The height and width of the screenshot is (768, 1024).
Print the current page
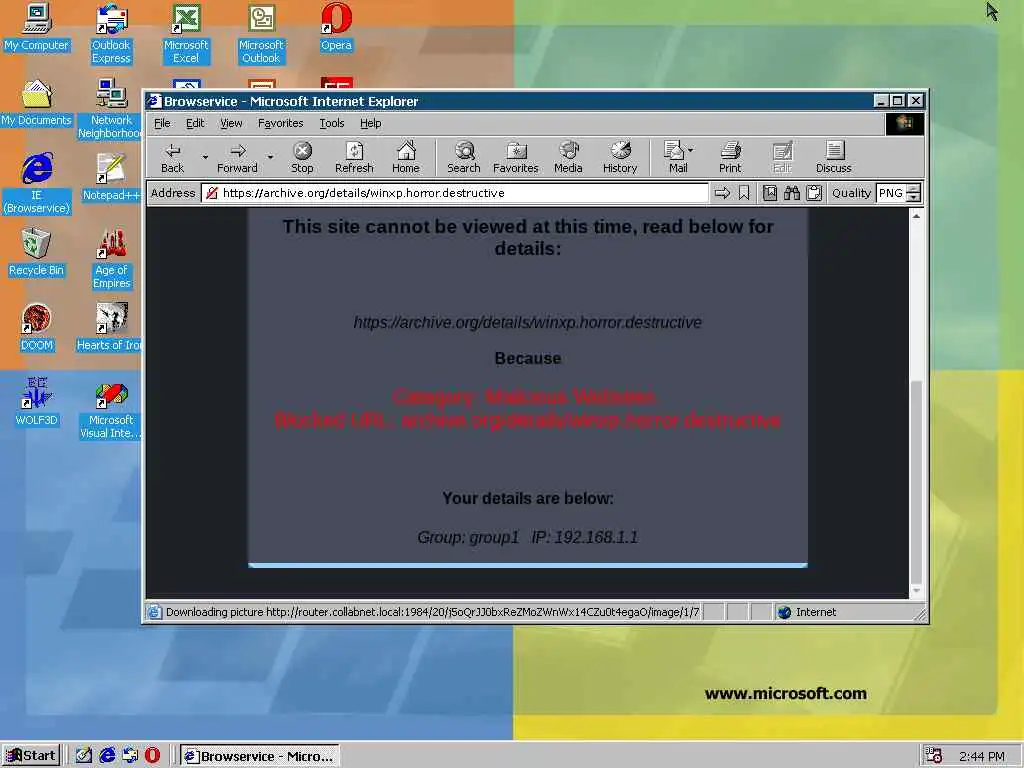pos(730,157)
